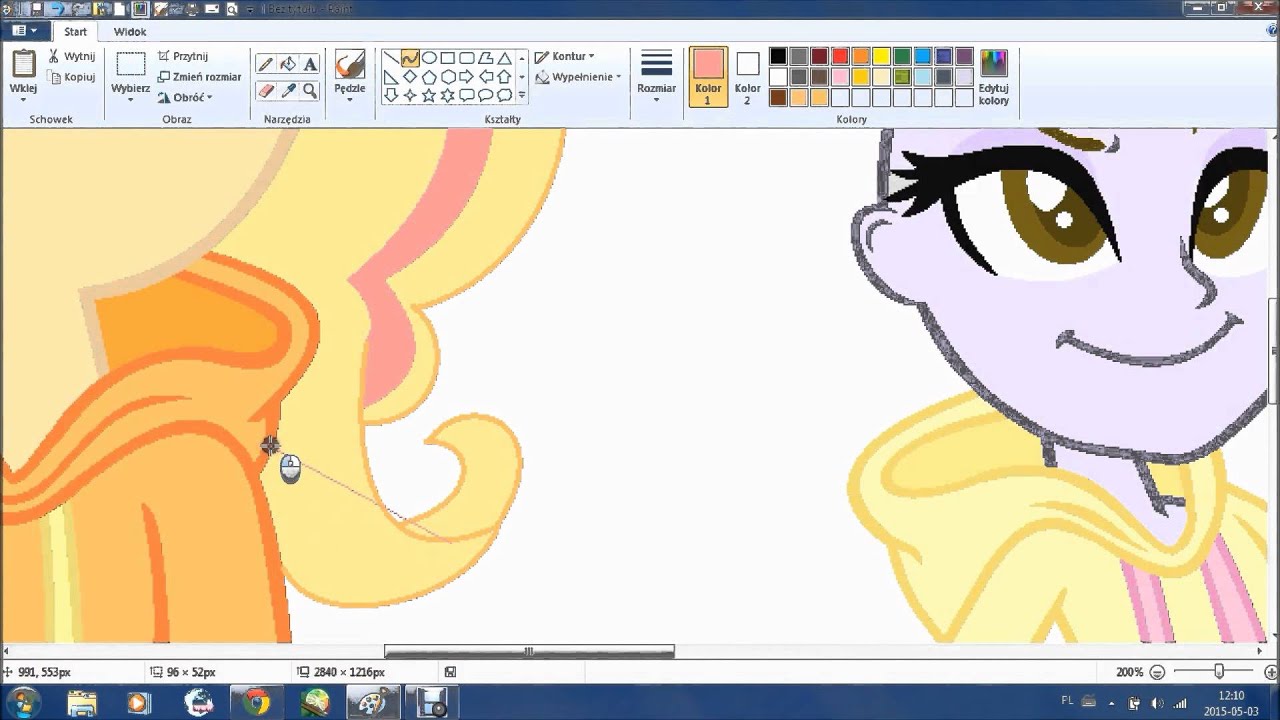Choose the right arrow shape
The width and height of the screenshot is (1280, 720).
467,77
